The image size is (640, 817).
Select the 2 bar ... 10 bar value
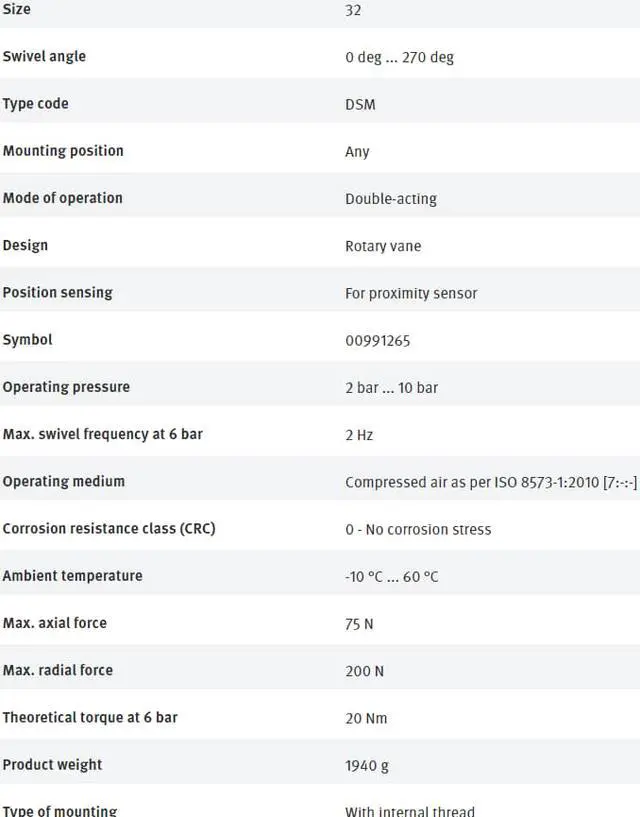(x=391, y=388)
